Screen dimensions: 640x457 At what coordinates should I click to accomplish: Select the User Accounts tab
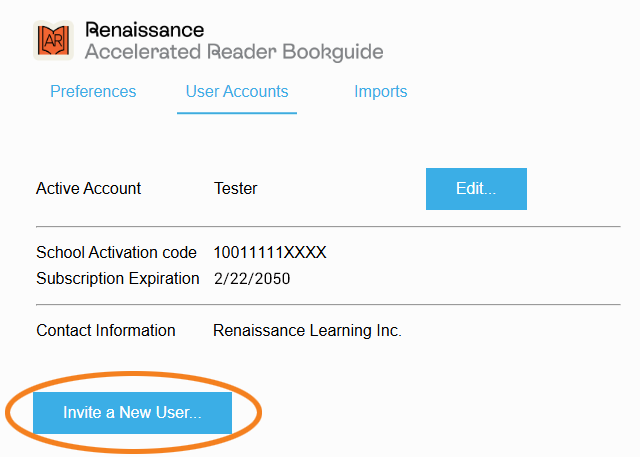pos(237,91)
